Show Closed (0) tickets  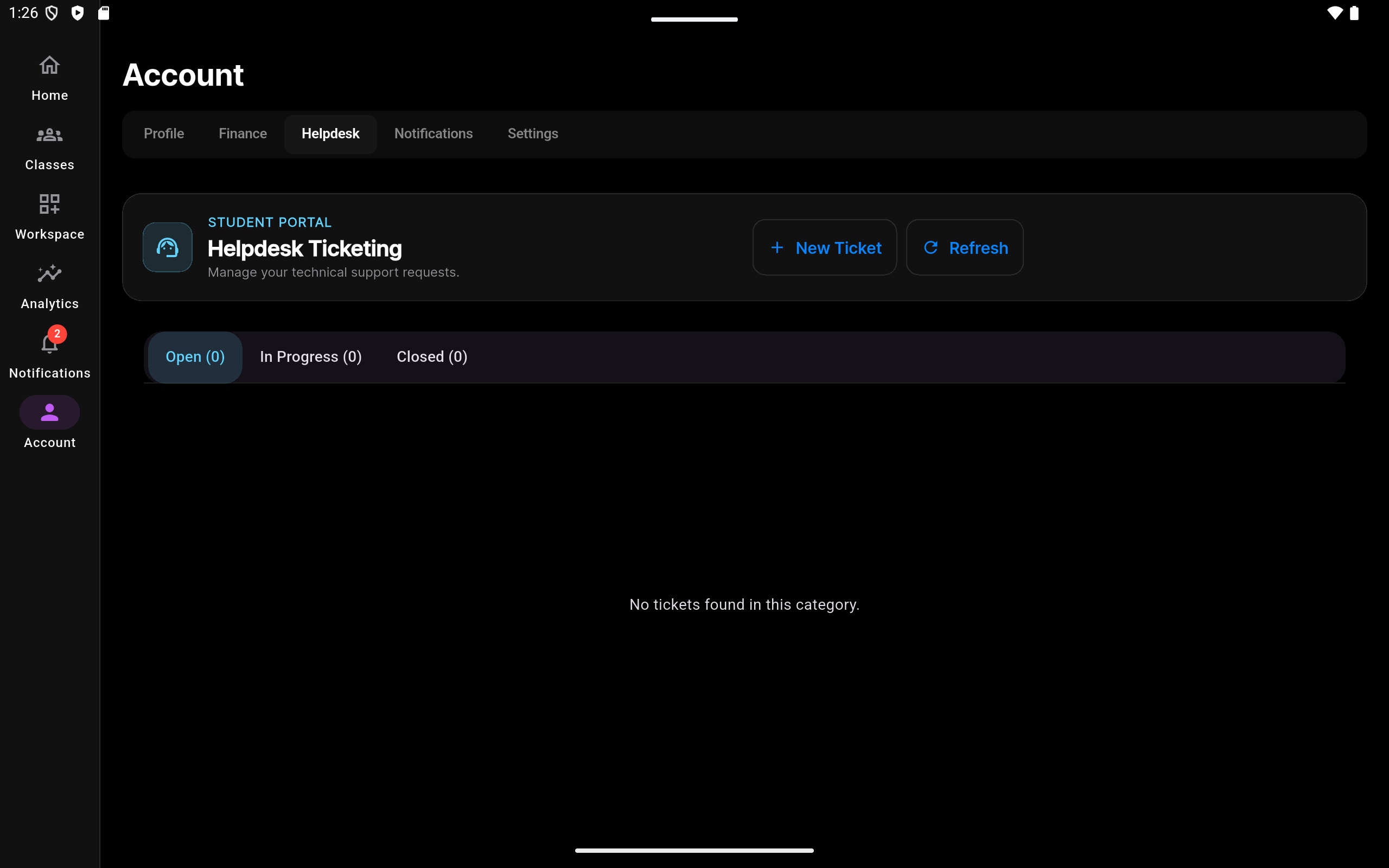(432, 357)
